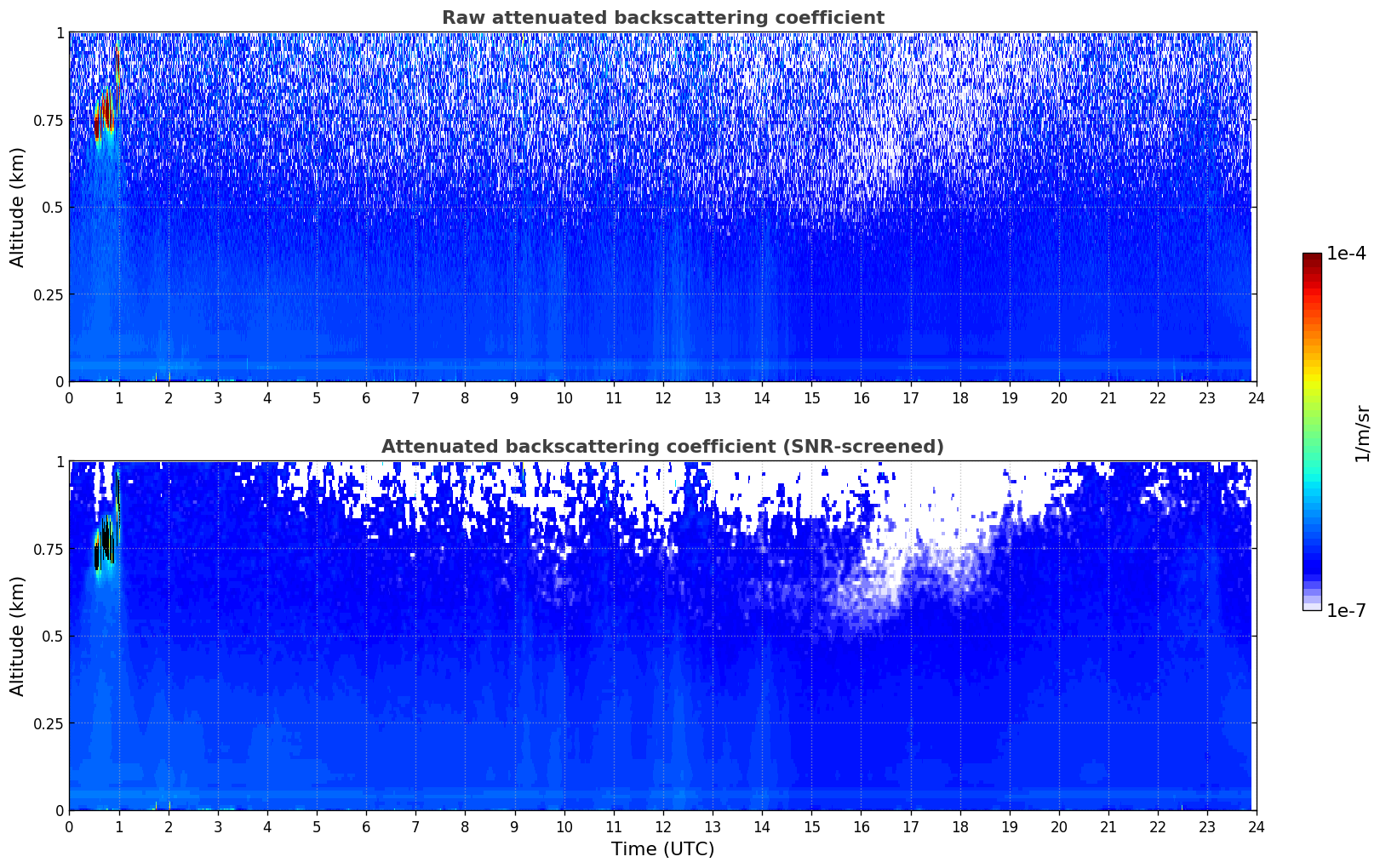Screen dimensions: 1380x868
Task: Click the black-outlined cloud feature in lower plot
Action: [x=104, y=542]
